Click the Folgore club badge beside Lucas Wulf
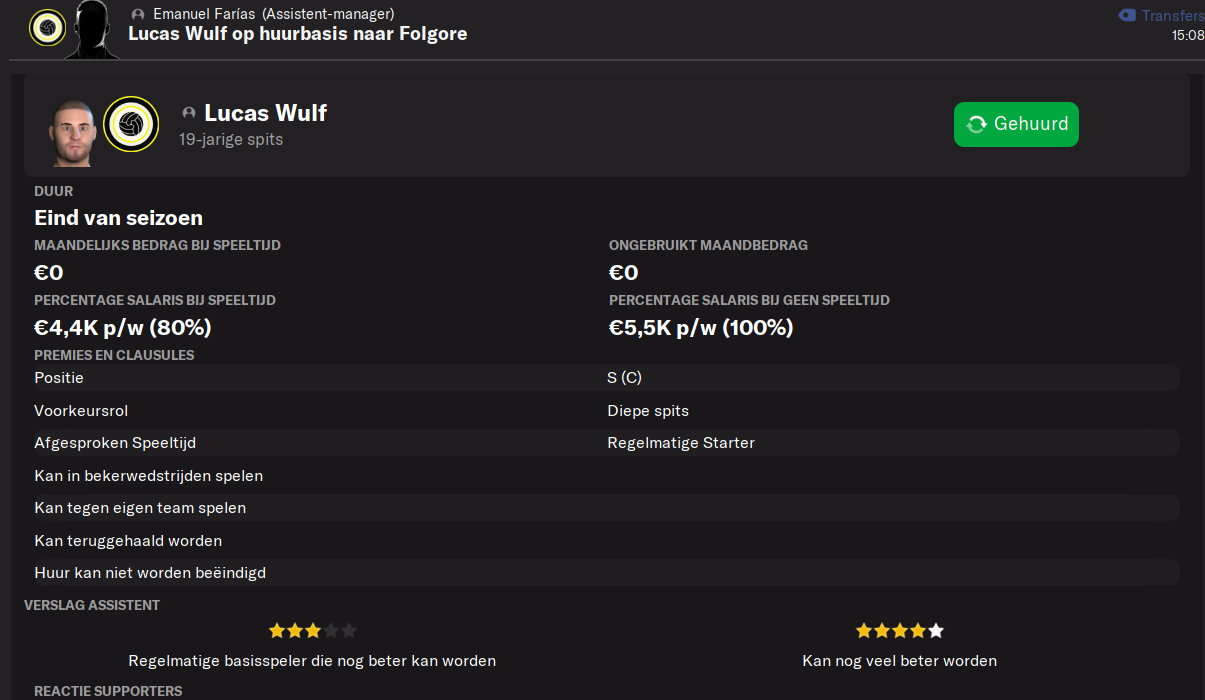The width and height of the screenshot is (1205, 700). point(131,124)
